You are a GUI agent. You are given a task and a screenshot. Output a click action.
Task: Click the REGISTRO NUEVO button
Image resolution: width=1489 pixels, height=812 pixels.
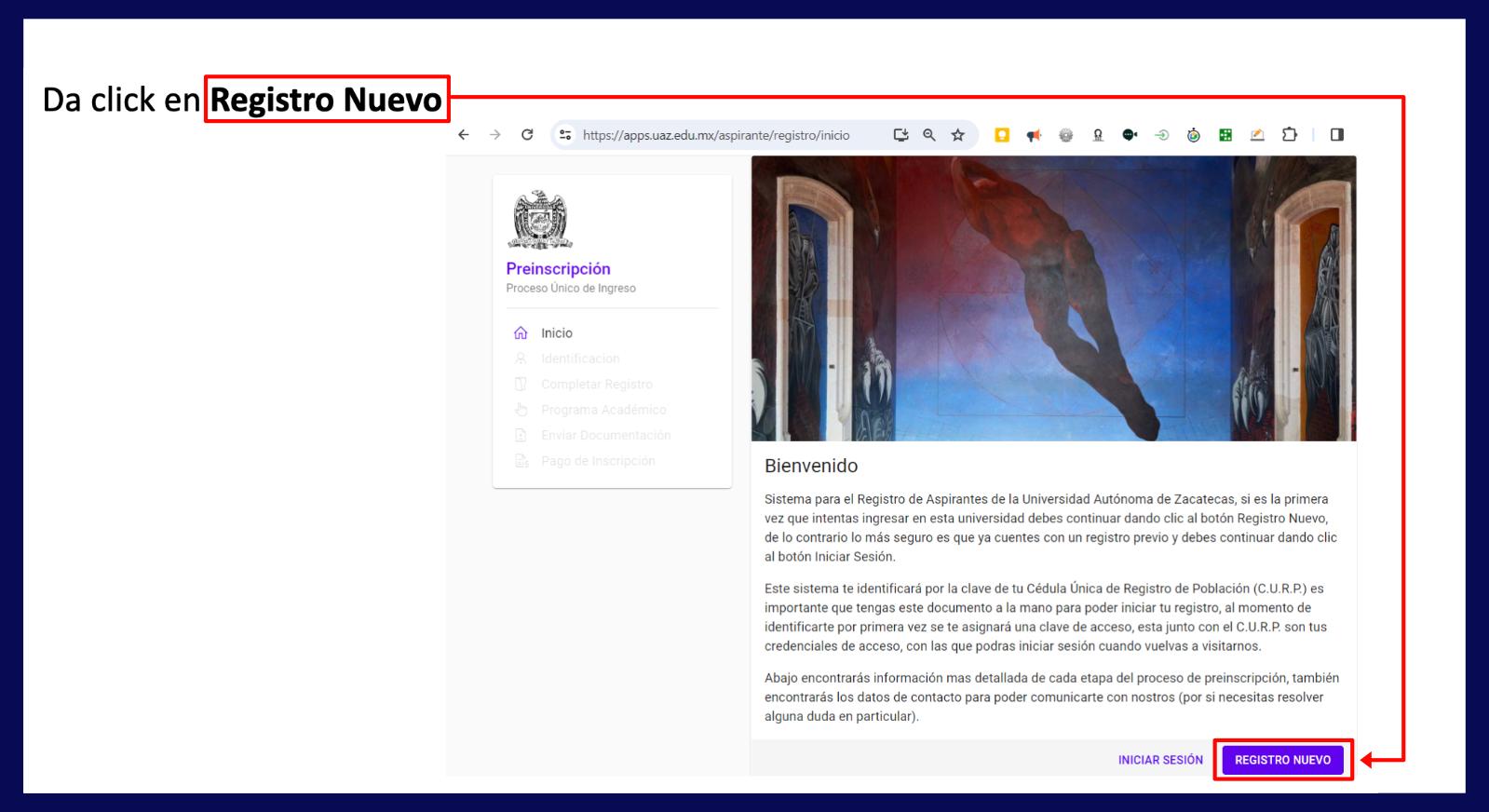click(x=1282, y=760)
